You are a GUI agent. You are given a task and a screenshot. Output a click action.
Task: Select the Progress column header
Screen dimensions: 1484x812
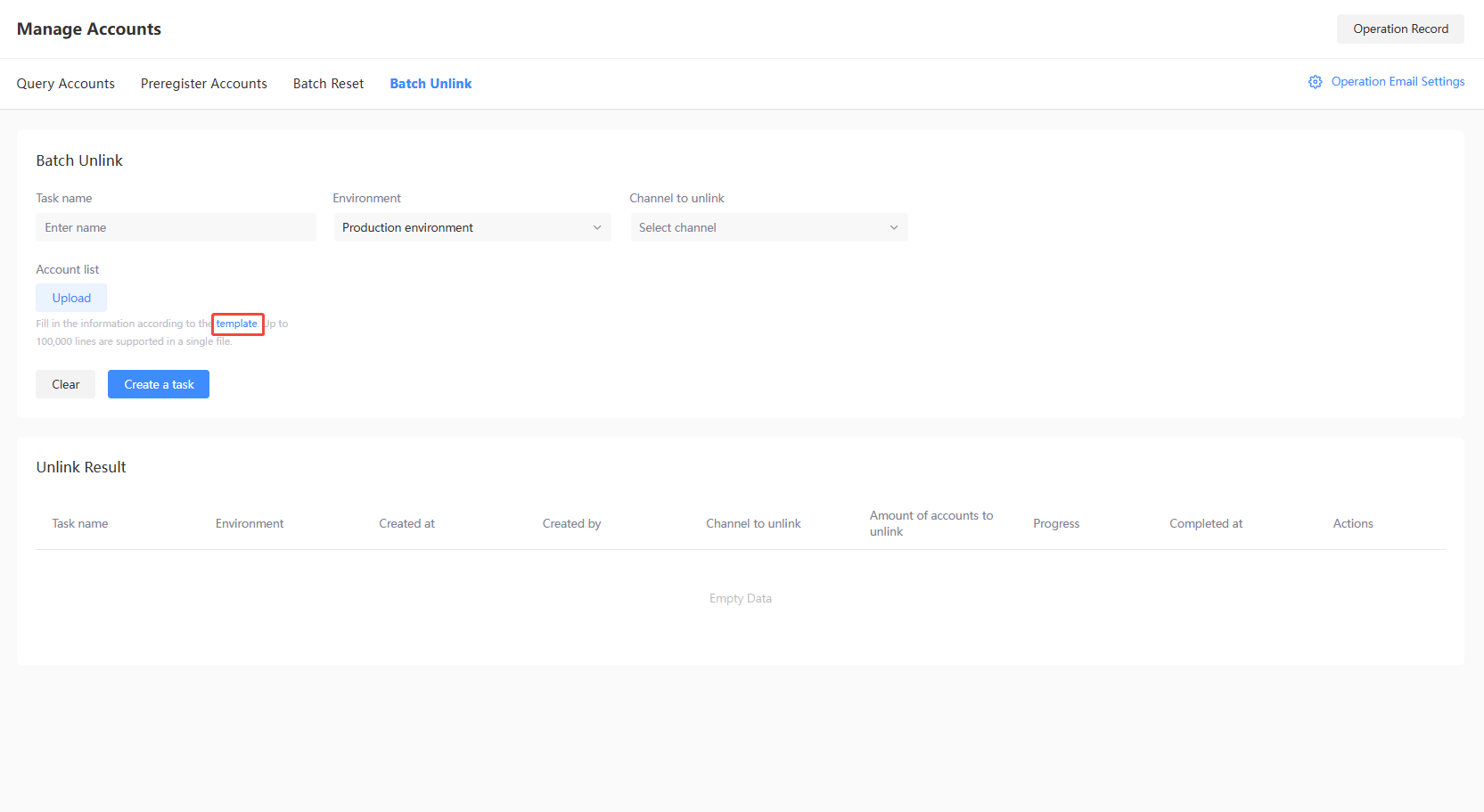pos(1055,524)
